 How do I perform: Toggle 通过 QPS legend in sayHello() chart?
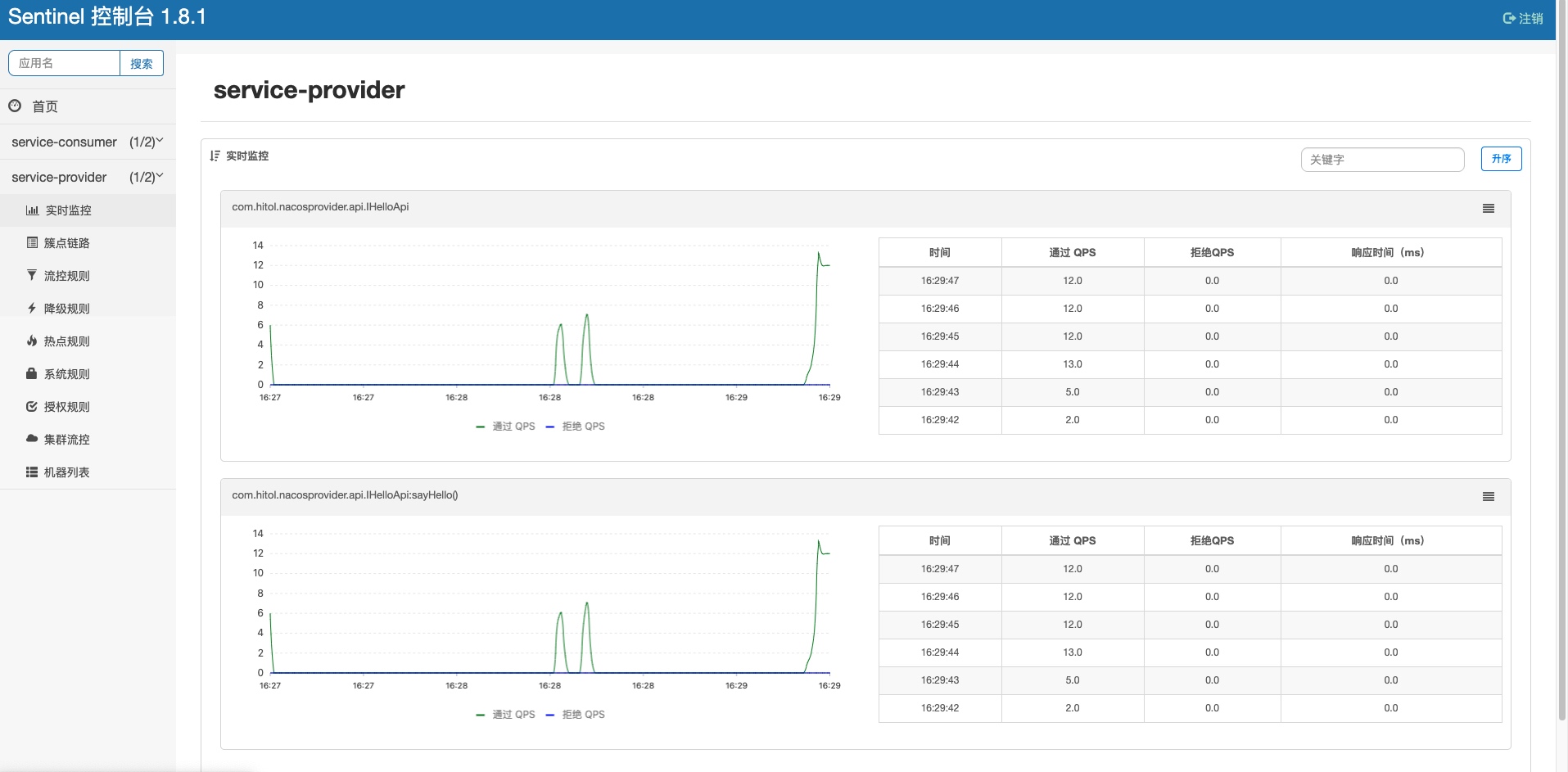coord(505,715)
